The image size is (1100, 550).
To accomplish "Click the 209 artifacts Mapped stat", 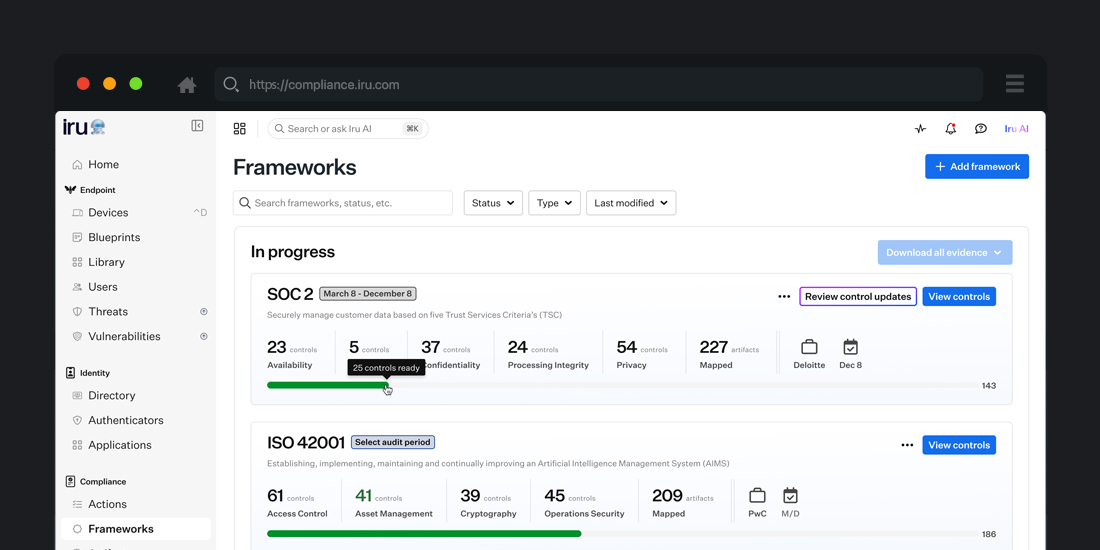I will (x=683, y=503).
